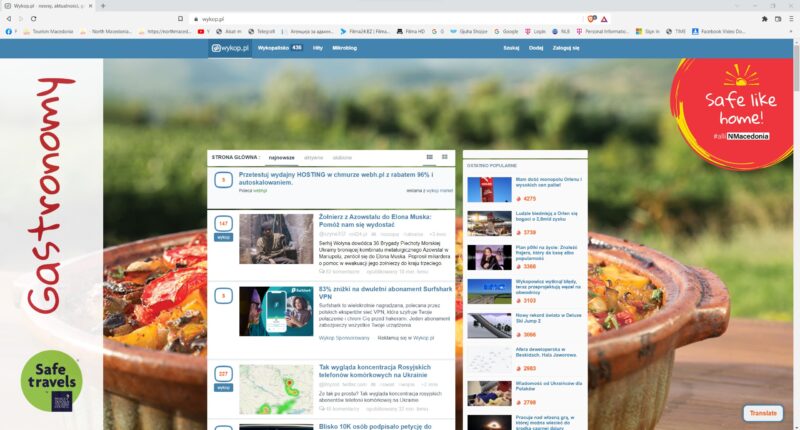
Task: Open the browser wallet/sidebar icon
Action: (778, 19)
